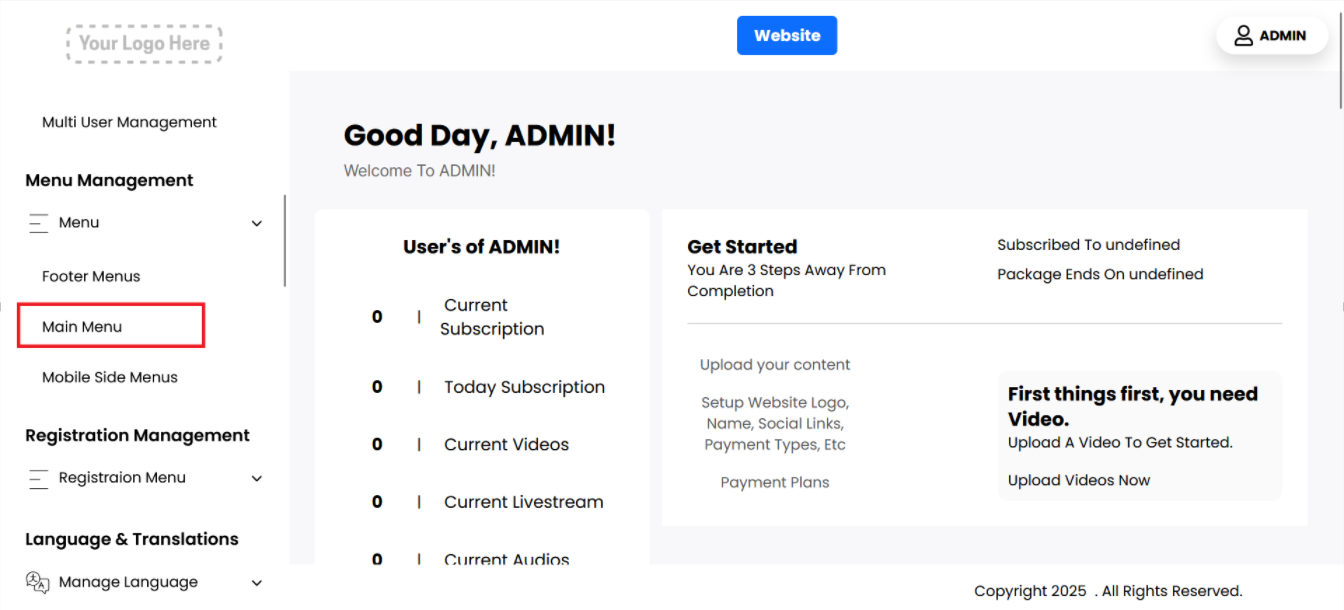Screen dimensions: 1344x610
Task: Click the Registraion Menu list icon
Action: coord(38,478)
